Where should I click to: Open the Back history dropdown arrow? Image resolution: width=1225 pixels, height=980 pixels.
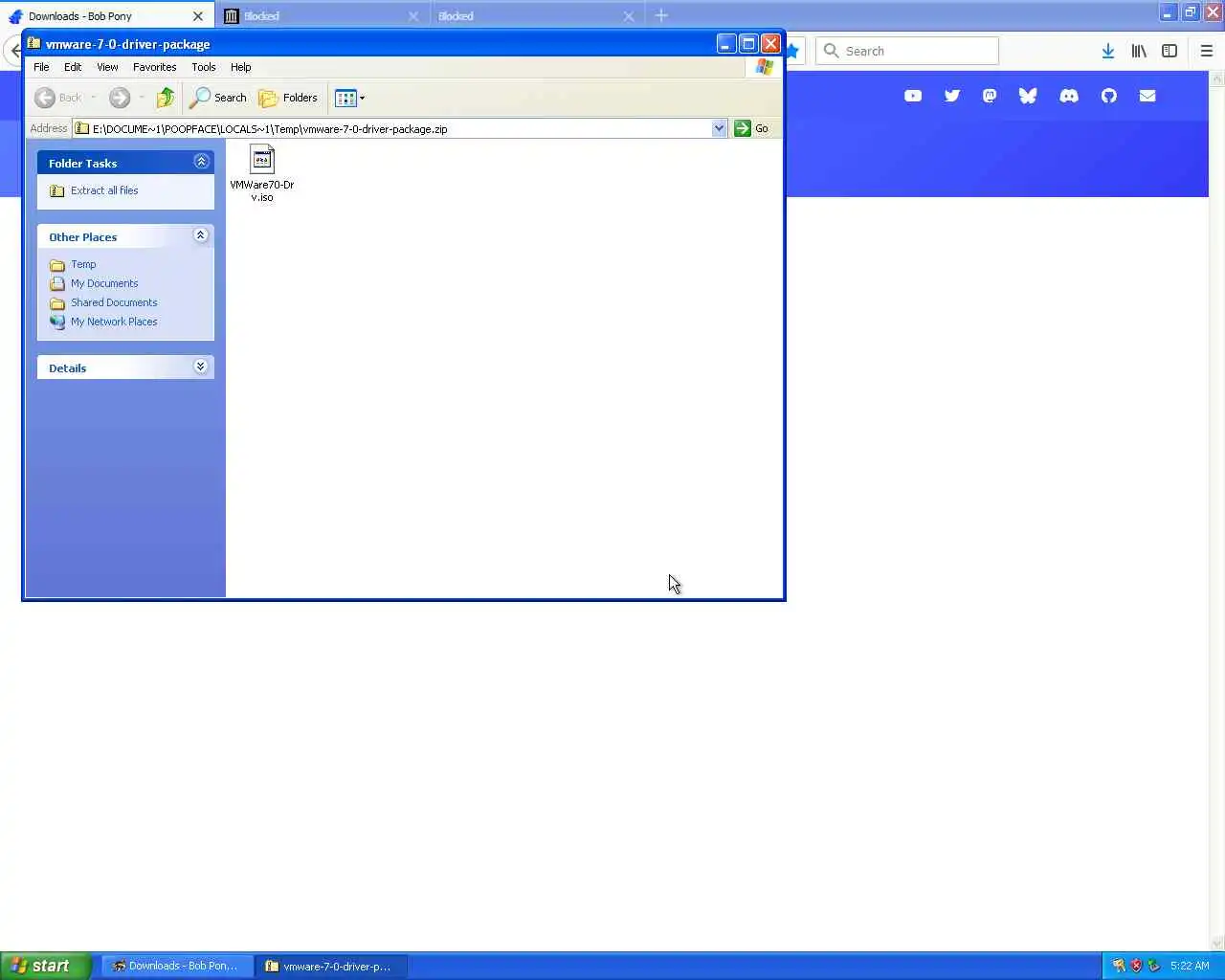pyautogui.click(x=93, y=98)
